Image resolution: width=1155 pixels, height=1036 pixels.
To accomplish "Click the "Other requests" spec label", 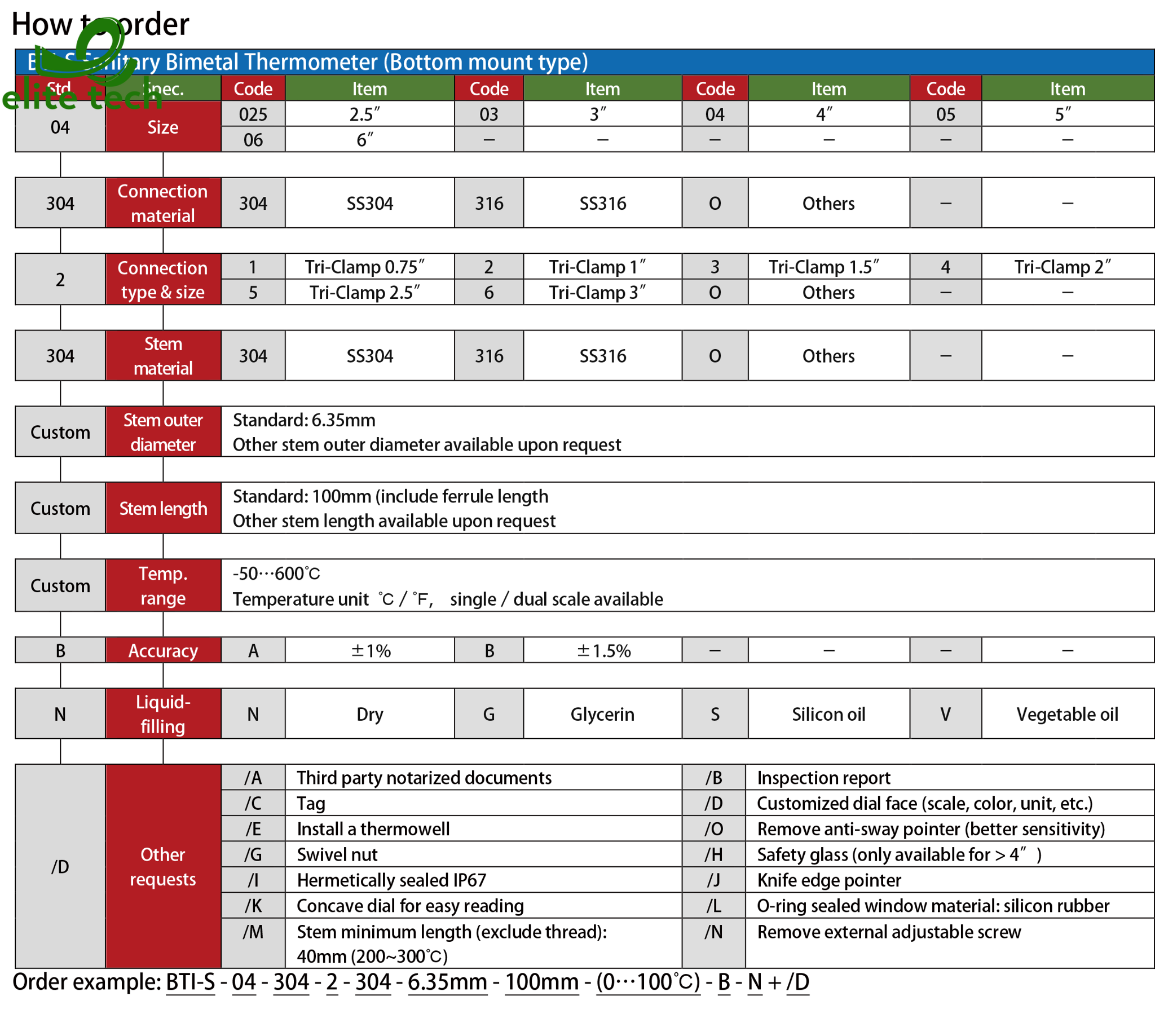I will tap(163, 866).
